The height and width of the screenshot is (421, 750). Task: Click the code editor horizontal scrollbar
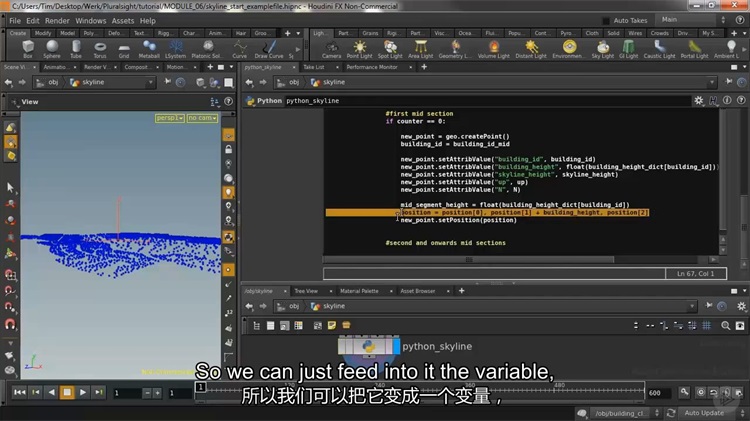[468, 259]
